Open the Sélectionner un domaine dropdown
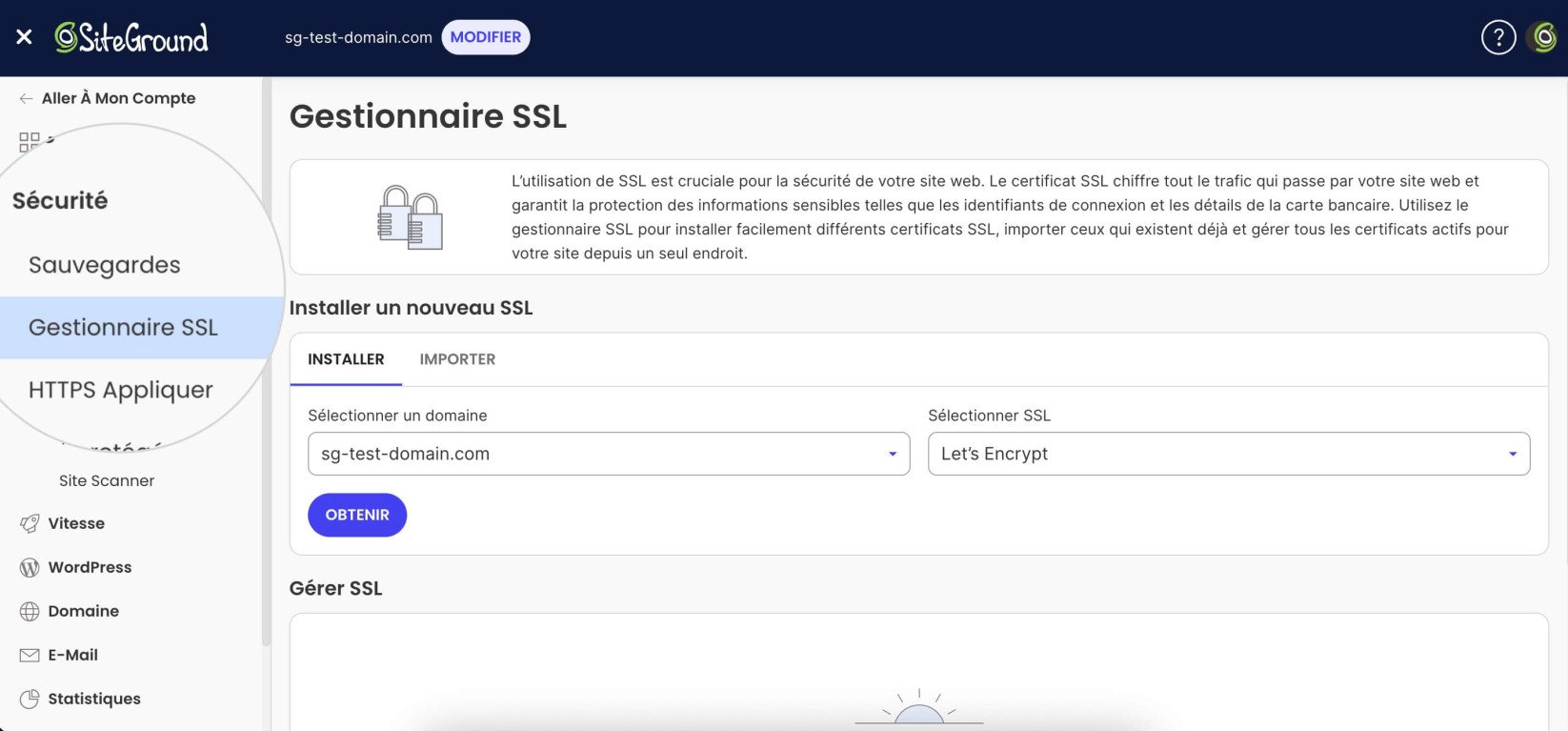Viewport: 1568px width, 731px height. 609,454
